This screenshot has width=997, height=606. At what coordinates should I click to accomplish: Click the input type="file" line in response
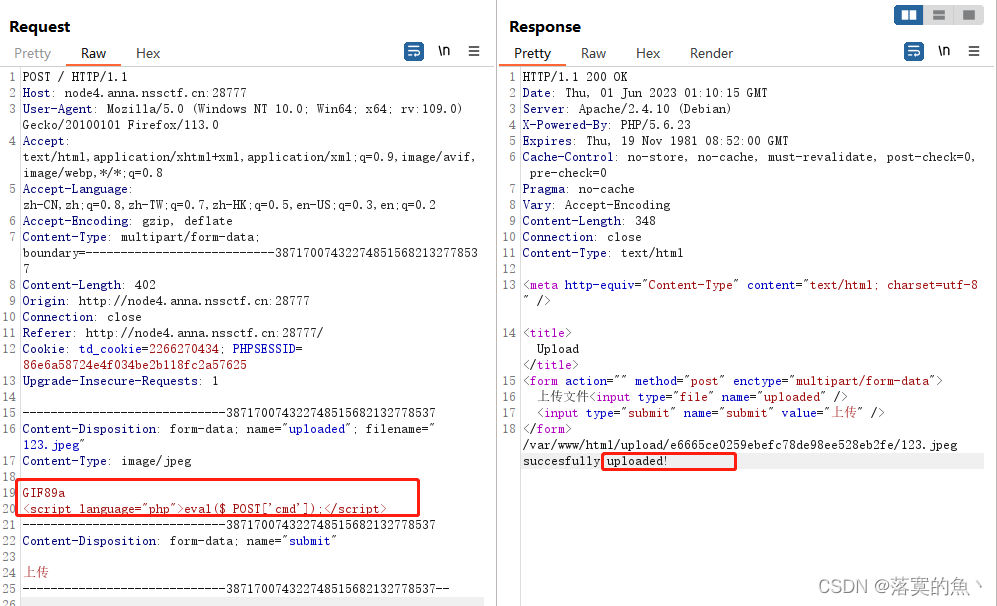pos(692,397)
